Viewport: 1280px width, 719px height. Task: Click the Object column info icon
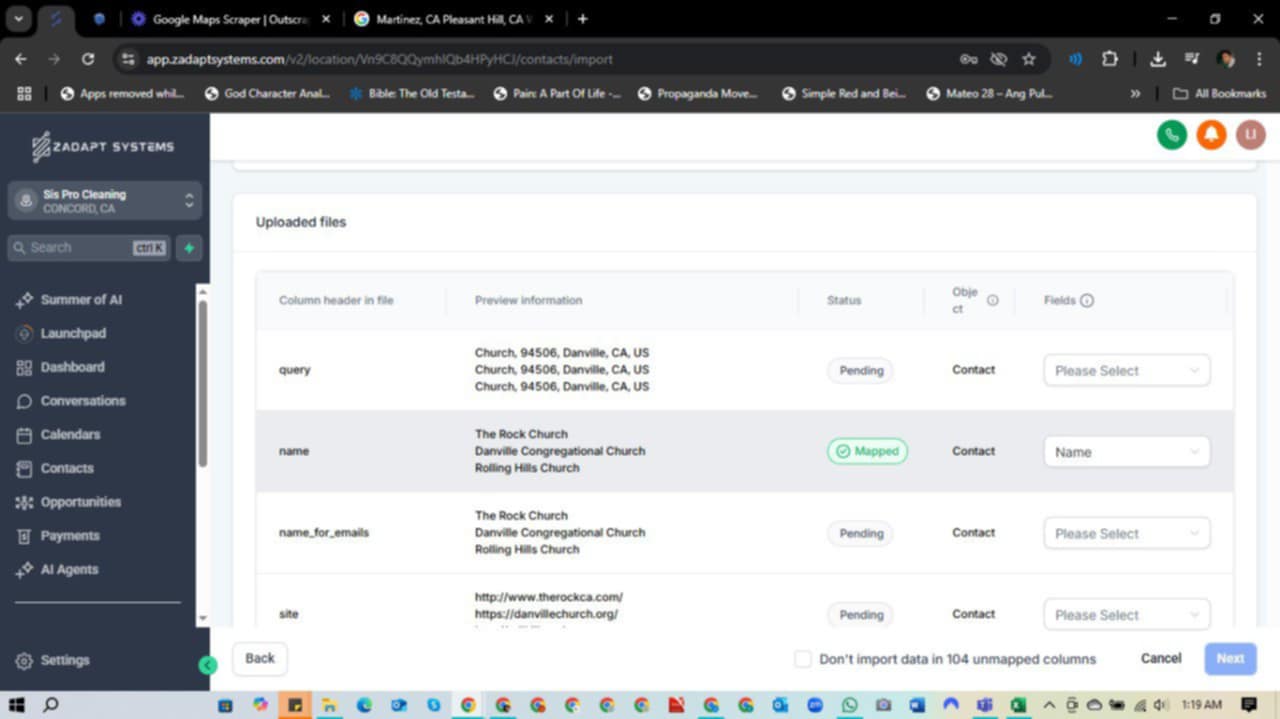coord(992,300)
